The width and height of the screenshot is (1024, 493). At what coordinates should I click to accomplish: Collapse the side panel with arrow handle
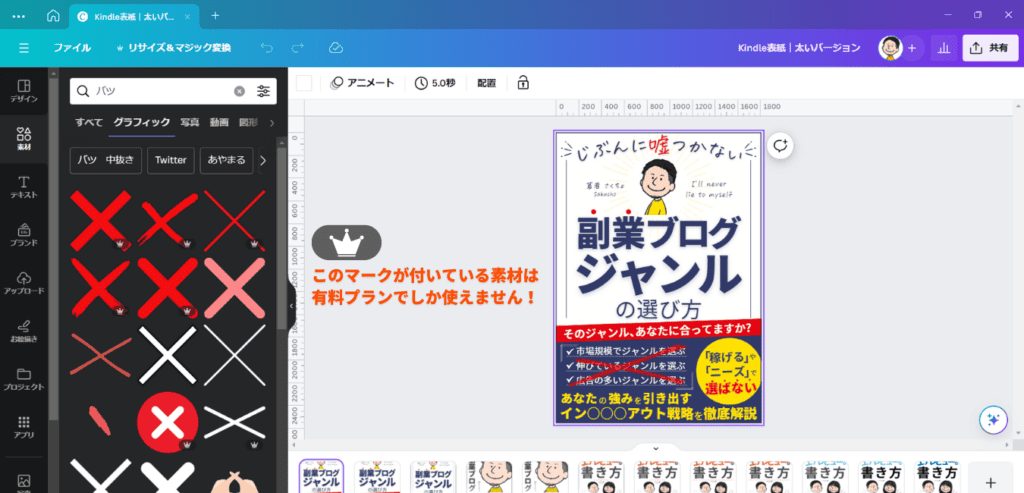[291, 306]
